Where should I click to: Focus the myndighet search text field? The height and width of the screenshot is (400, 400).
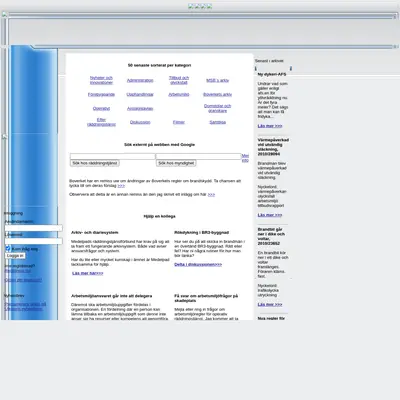[198, 156]
